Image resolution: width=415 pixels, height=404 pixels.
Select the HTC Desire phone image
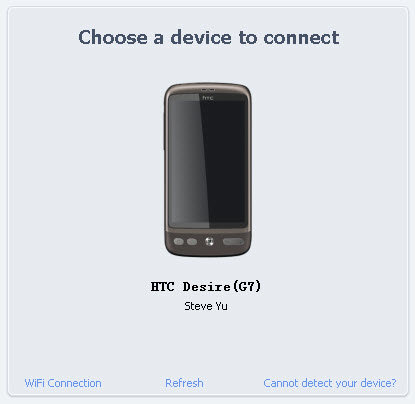pos(207,170)
